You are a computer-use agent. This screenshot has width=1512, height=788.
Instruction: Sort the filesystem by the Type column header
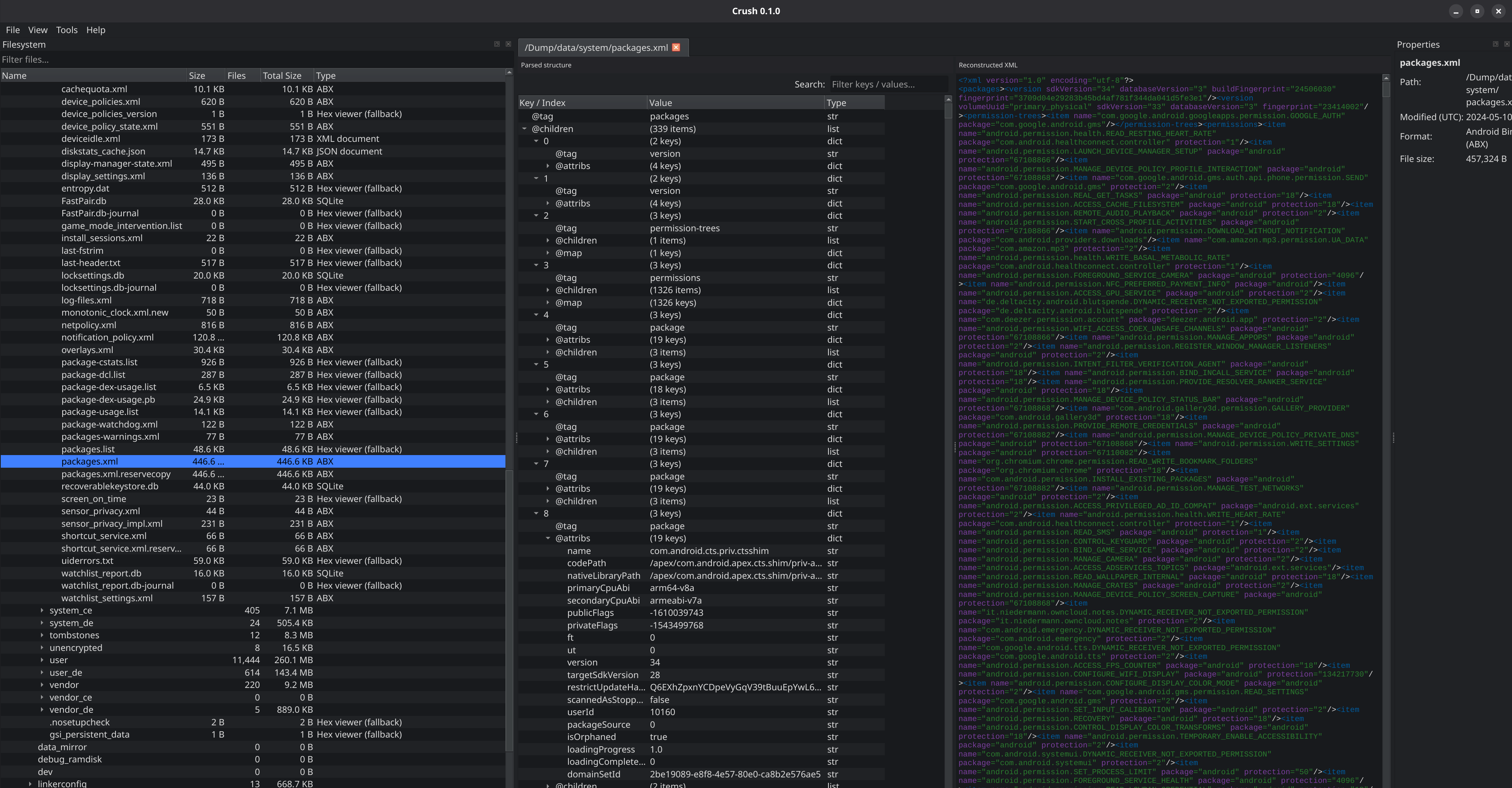pyautogui.click(x=409, y=76)
